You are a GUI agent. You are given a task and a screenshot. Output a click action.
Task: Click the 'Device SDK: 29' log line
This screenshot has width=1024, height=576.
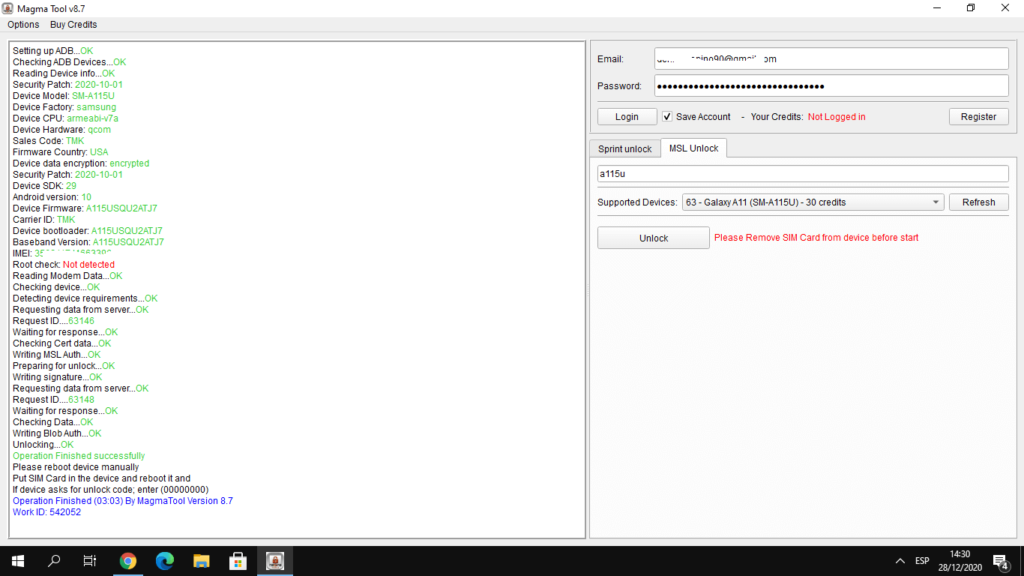[x=44, y=186]
